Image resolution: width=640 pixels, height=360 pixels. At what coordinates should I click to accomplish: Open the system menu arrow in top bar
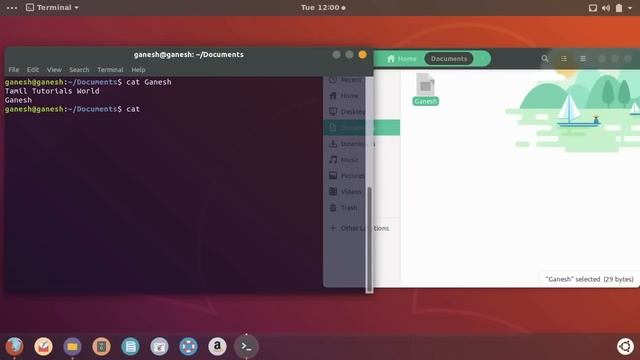(630, 8)
